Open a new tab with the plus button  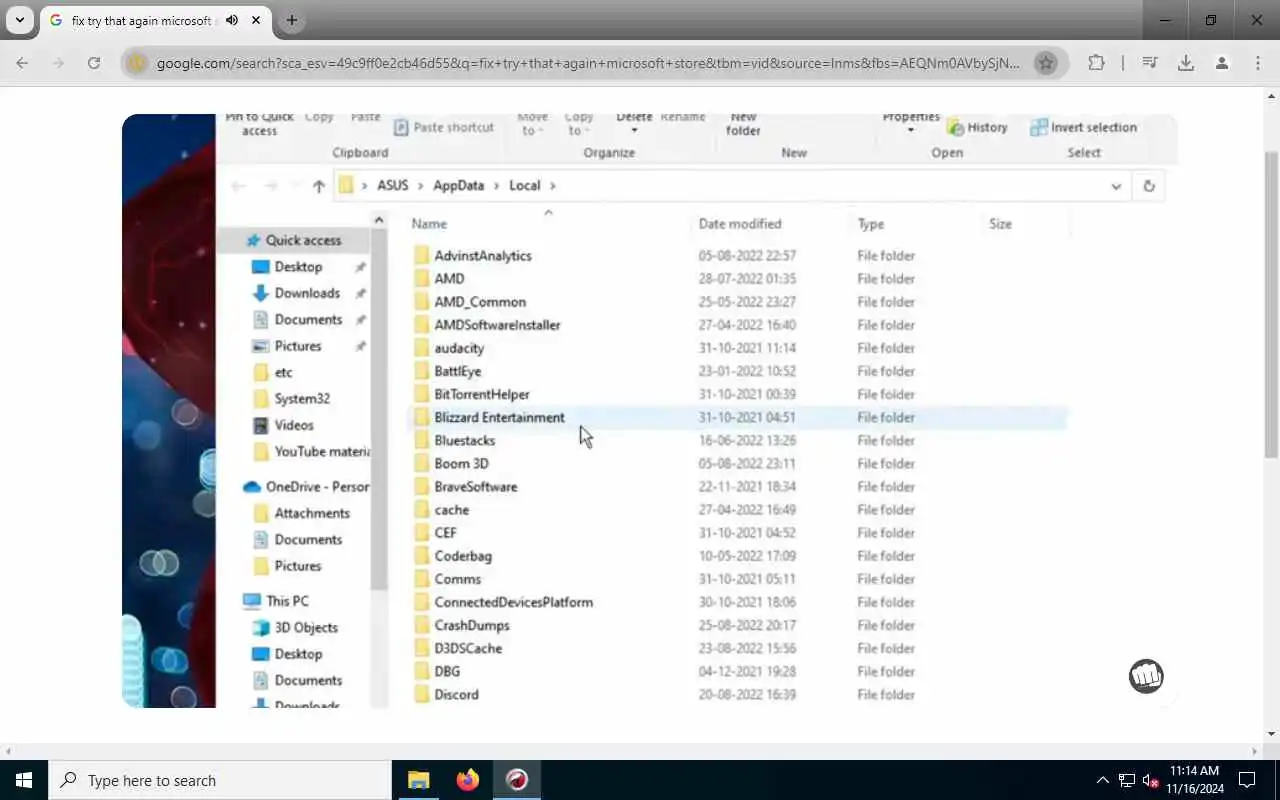point(291,20)
